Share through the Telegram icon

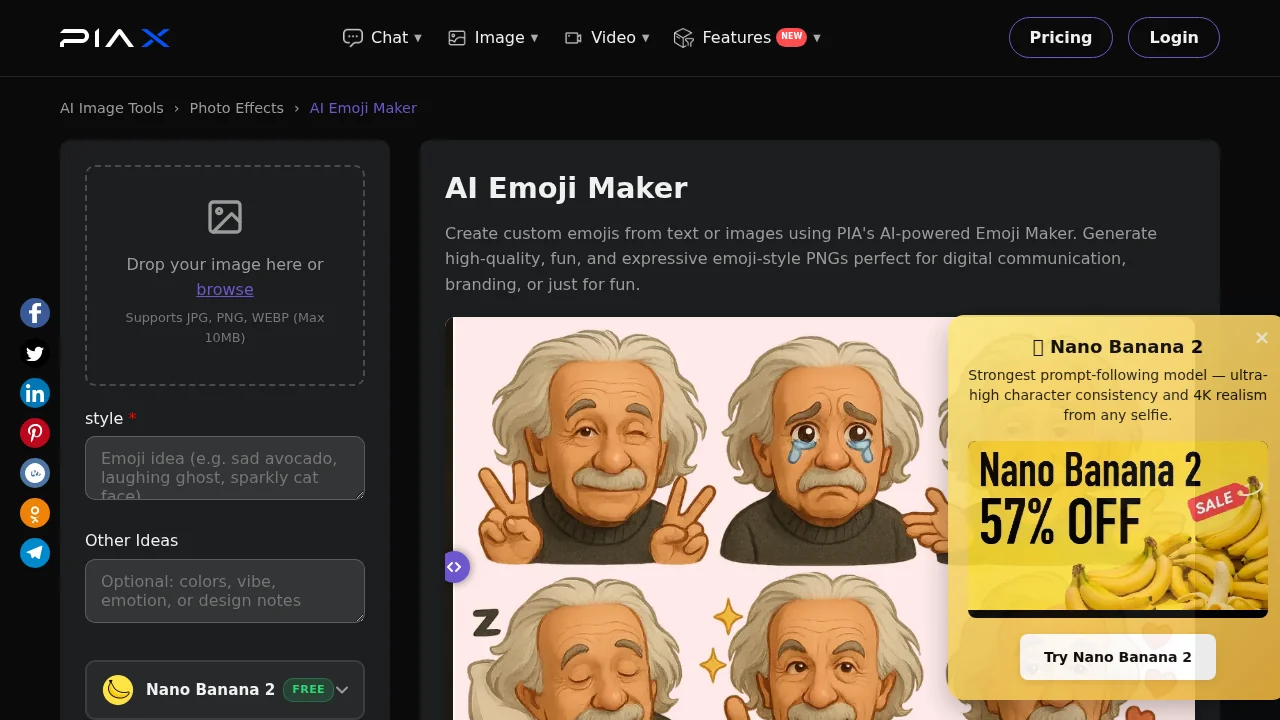tap(35, 553)
